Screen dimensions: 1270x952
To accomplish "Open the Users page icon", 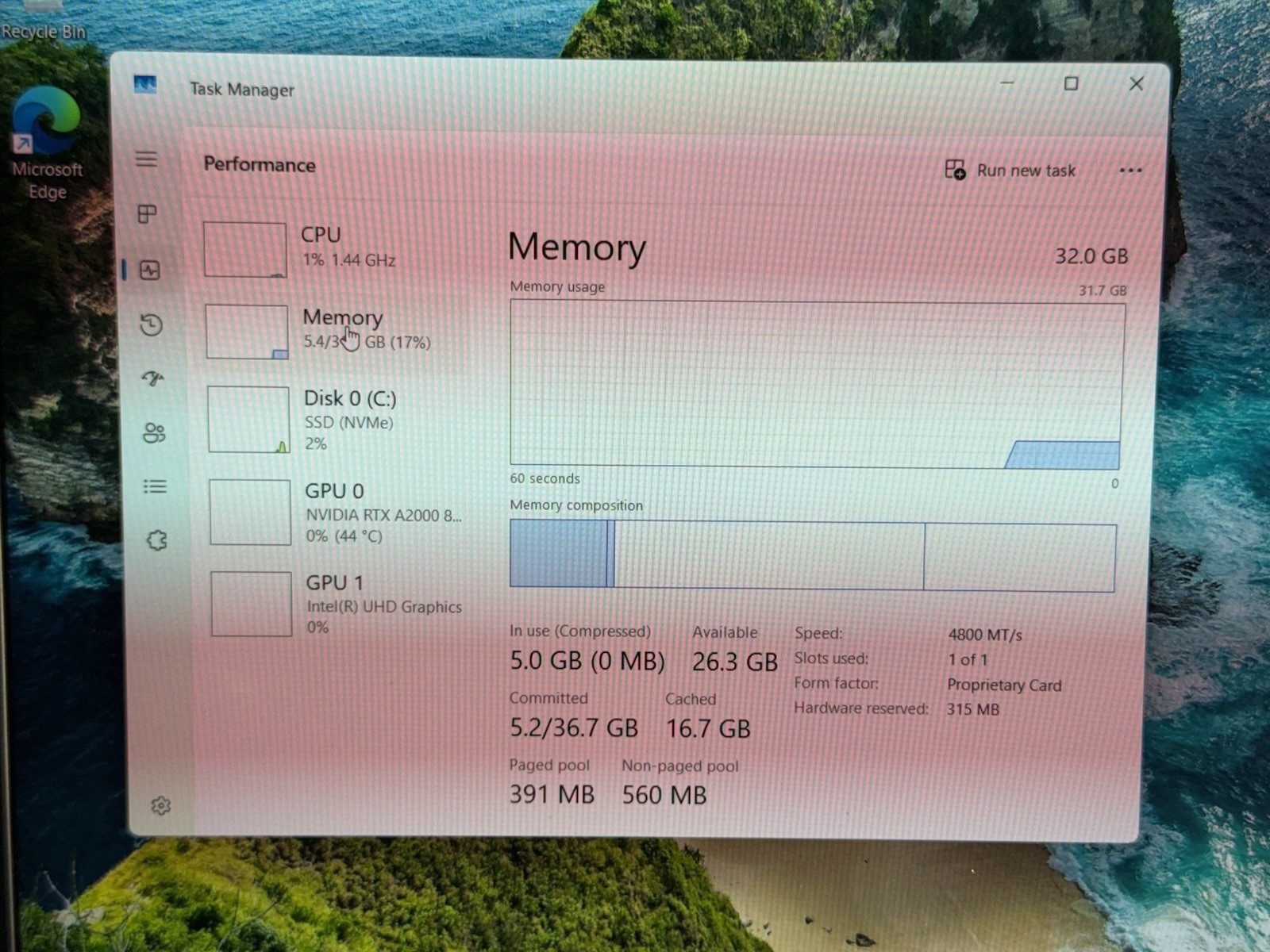I will pos(154,432).
